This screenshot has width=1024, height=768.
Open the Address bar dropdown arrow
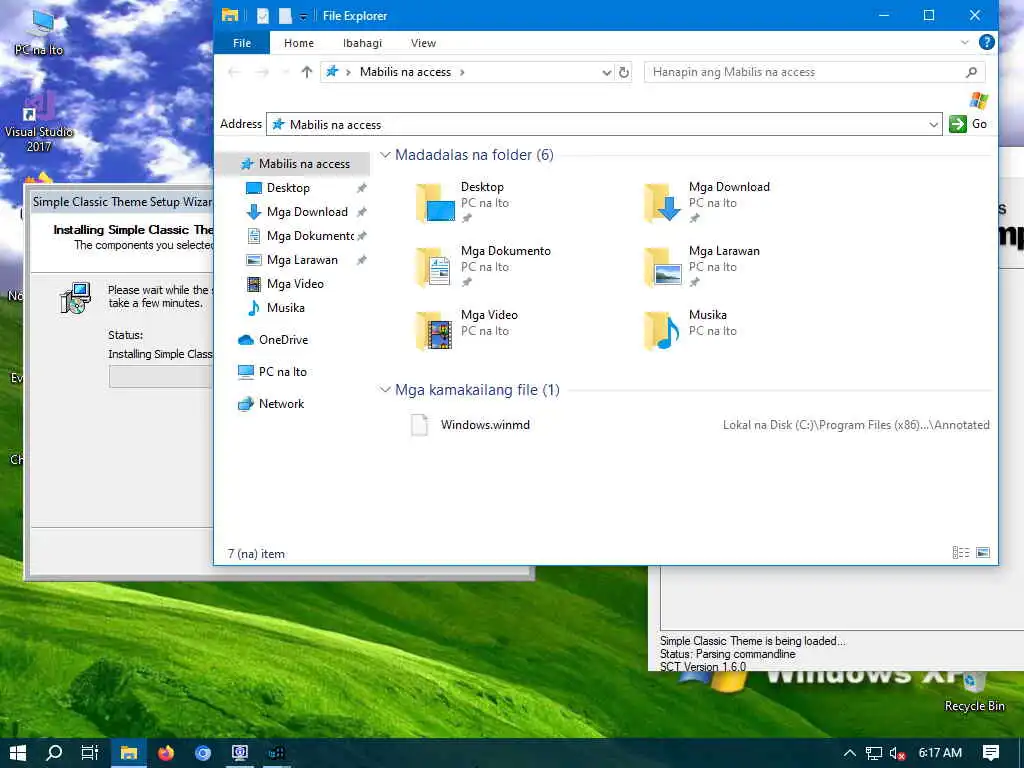coord(933,124)
